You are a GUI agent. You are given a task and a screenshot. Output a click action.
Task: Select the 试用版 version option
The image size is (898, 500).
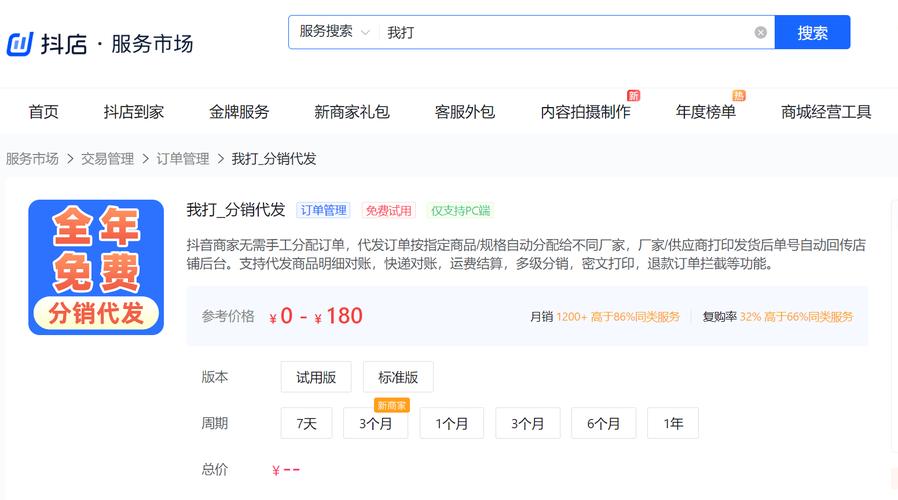316,377
